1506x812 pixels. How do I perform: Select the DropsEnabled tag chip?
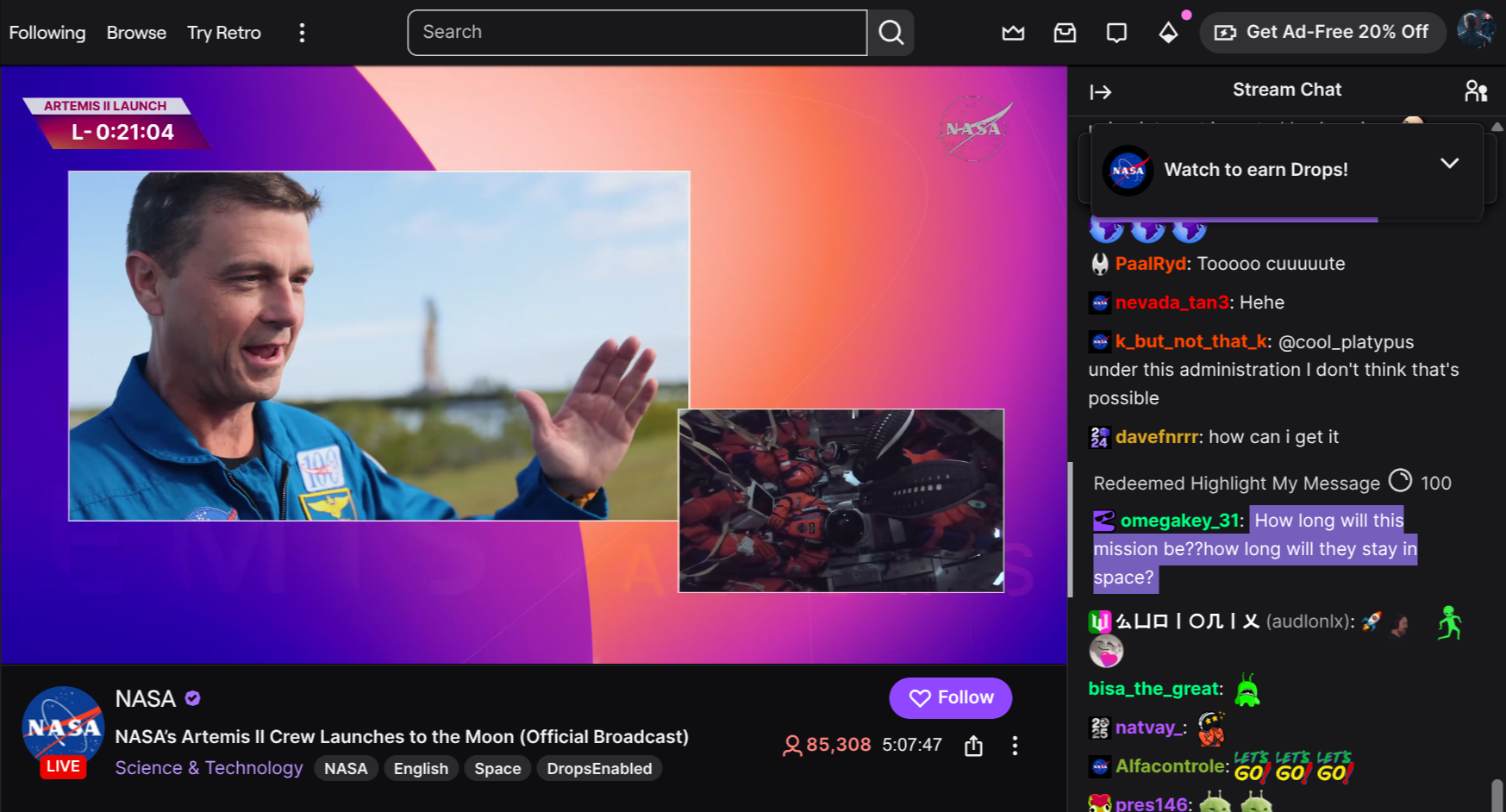[599, 768]
